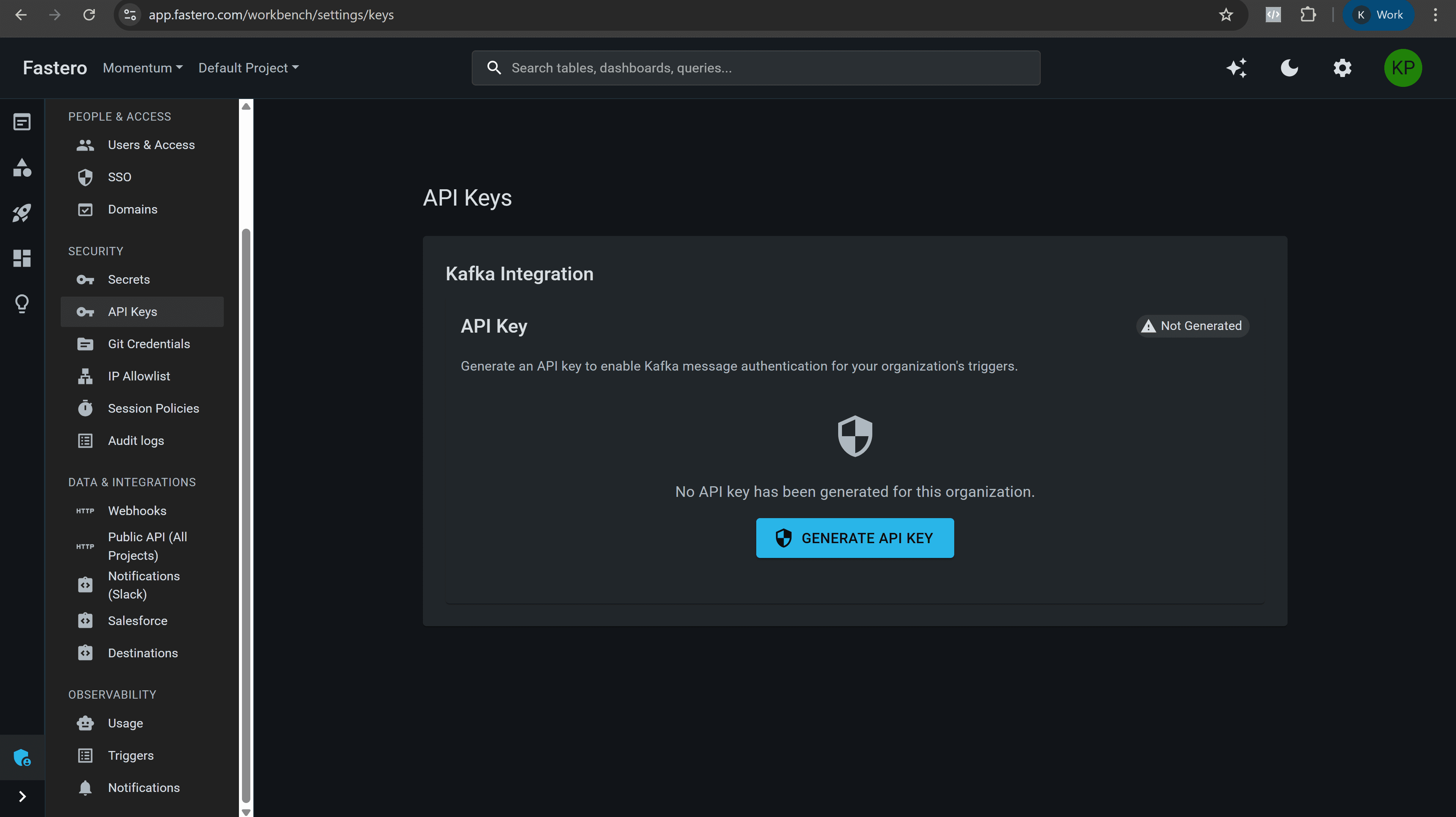The height and width of the screenshot is (817, 1456).
Task: Open the Webhooks page
Action: pyautogui.click(x=137, y=510)
